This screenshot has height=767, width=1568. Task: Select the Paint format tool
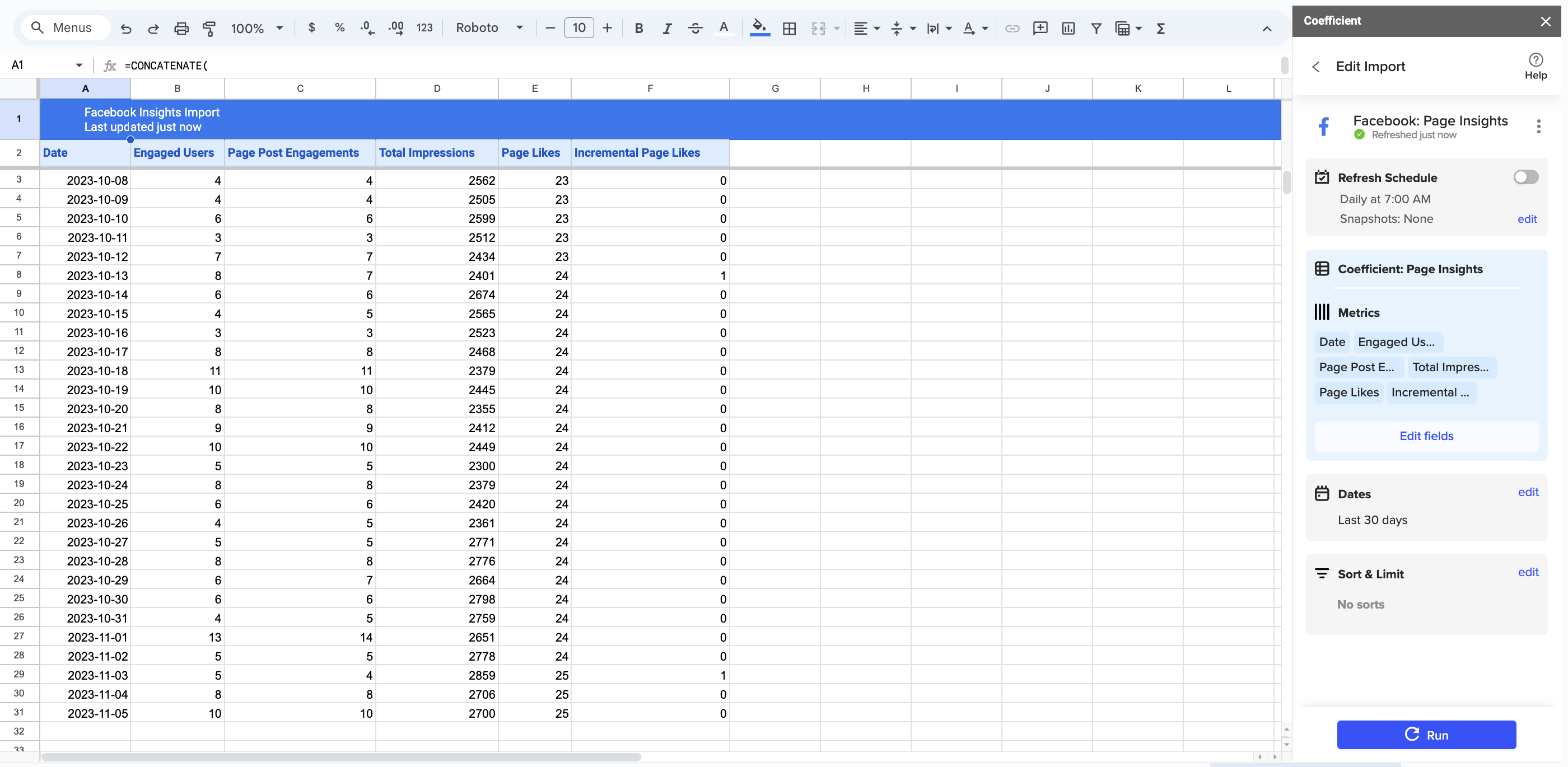[x=209, y=28]
